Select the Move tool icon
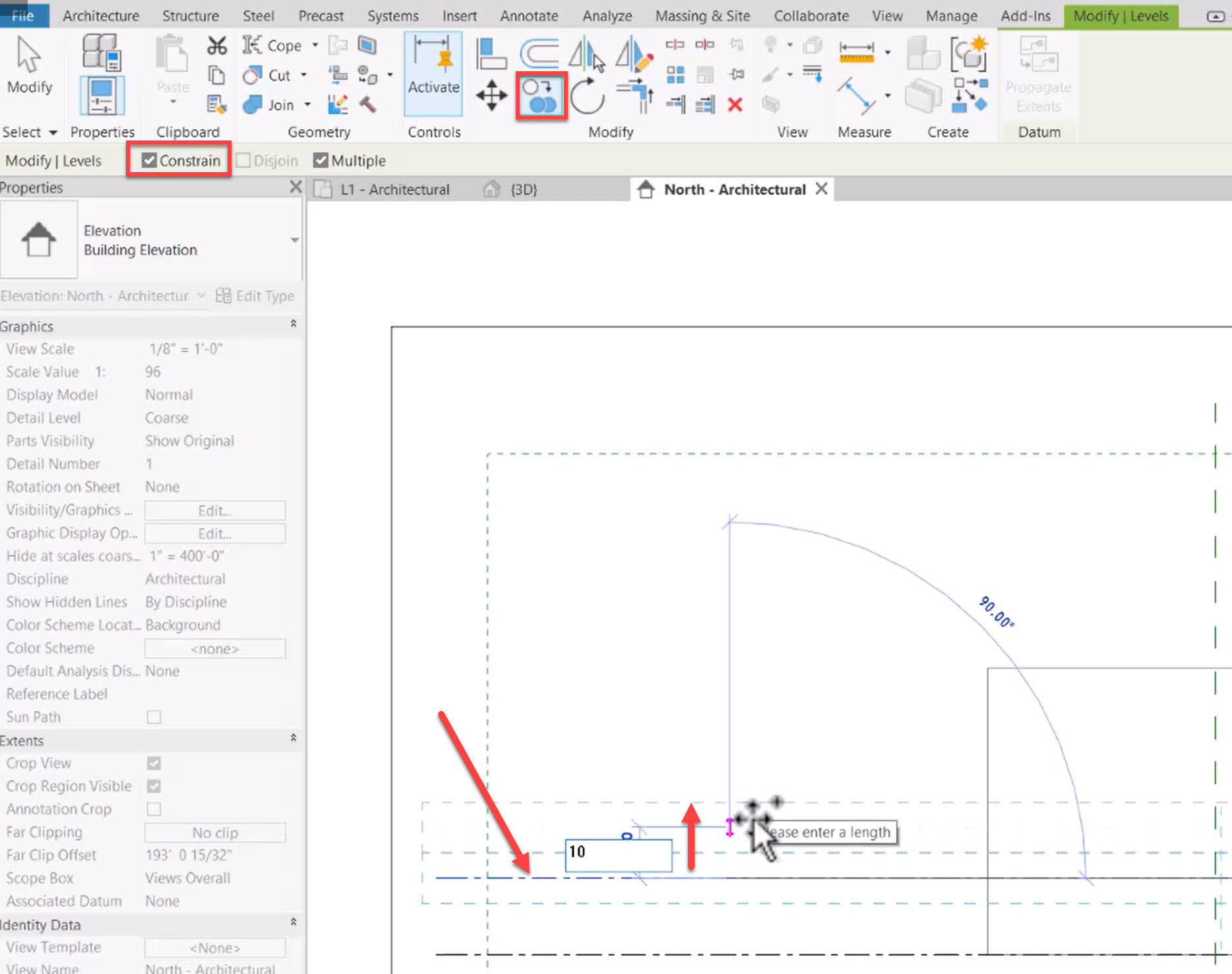 pyautogui.click(x=491, y=96)
